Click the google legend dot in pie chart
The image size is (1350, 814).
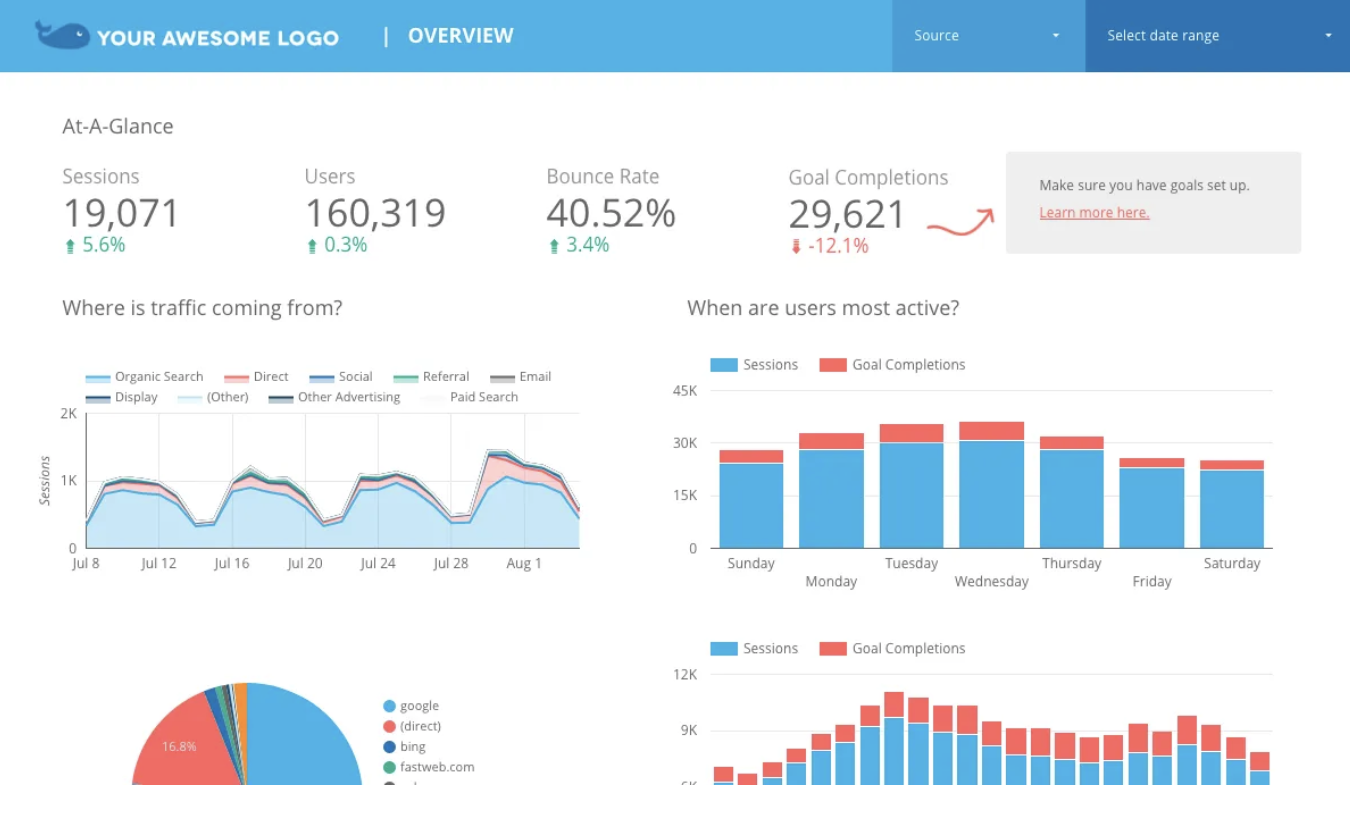click(x=389, y=706)
